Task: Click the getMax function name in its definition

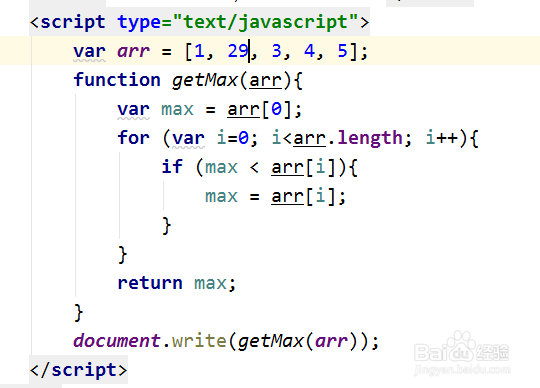Action: click(205, 81)
